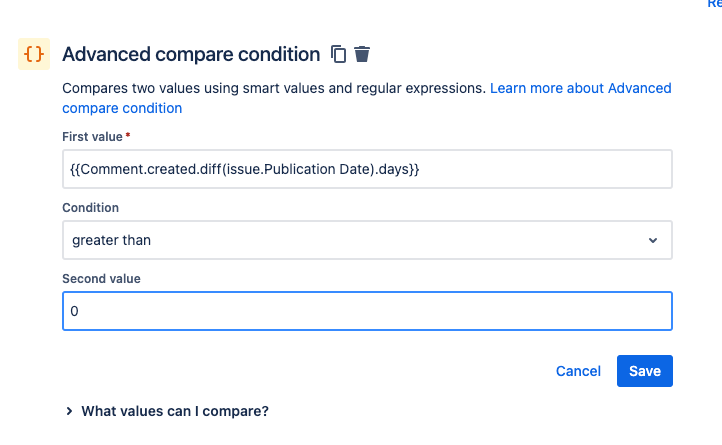
Task: Click the Advanced compare condition heading
Action: pyautogui.click(x=191, y=54)
